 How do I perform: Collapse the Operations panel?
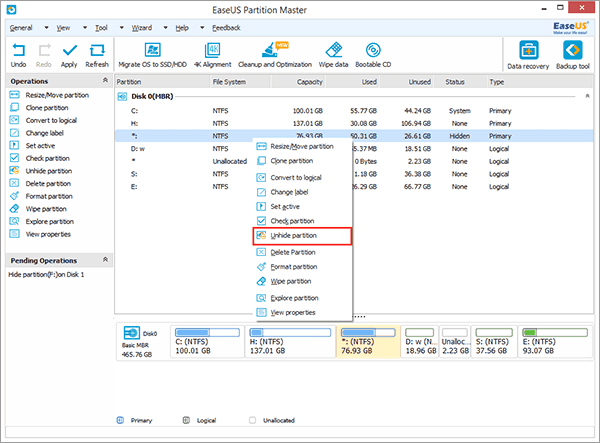click(x=105, y=80)
